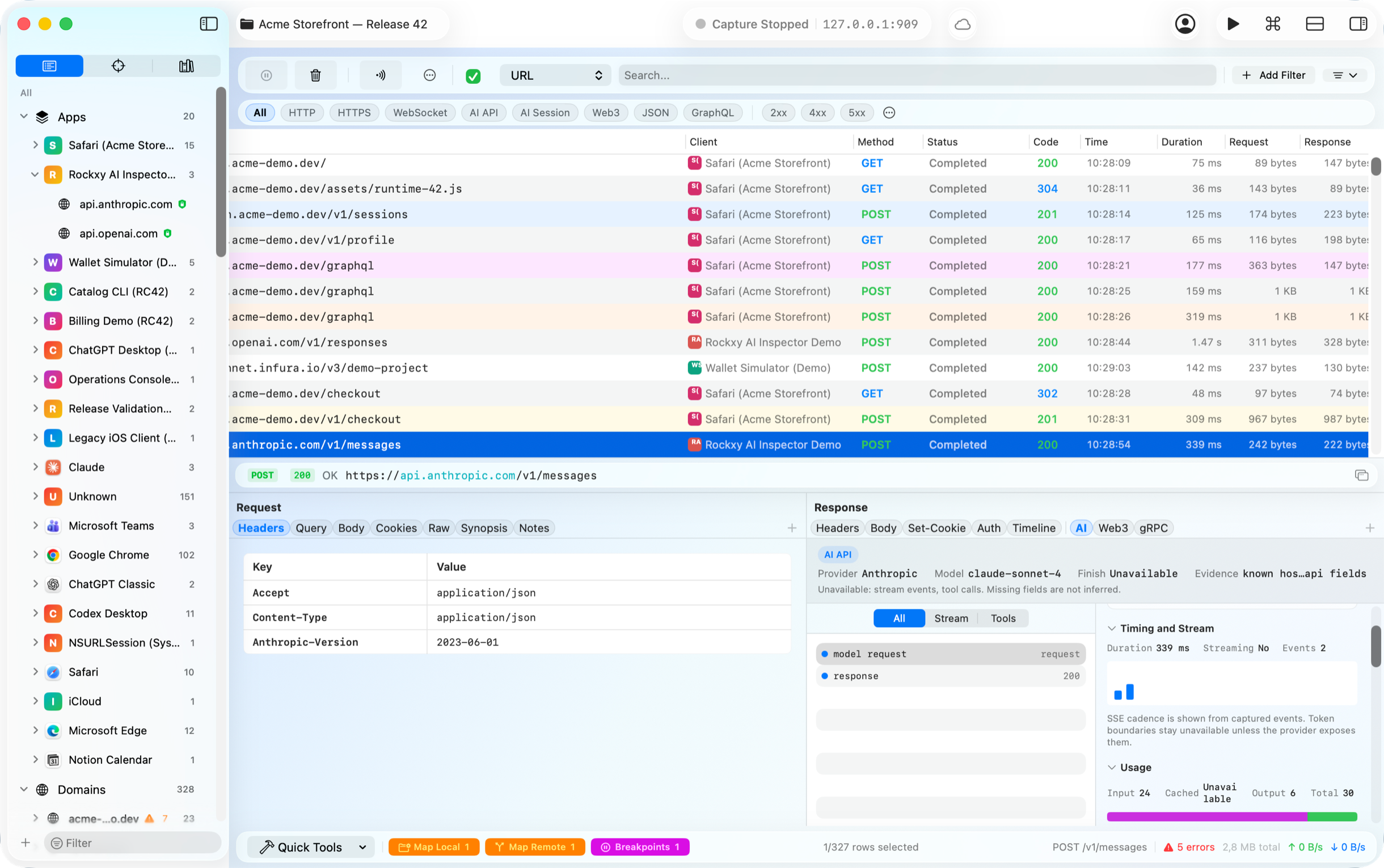Open the Synopsis request tab

tap(483, 528)
